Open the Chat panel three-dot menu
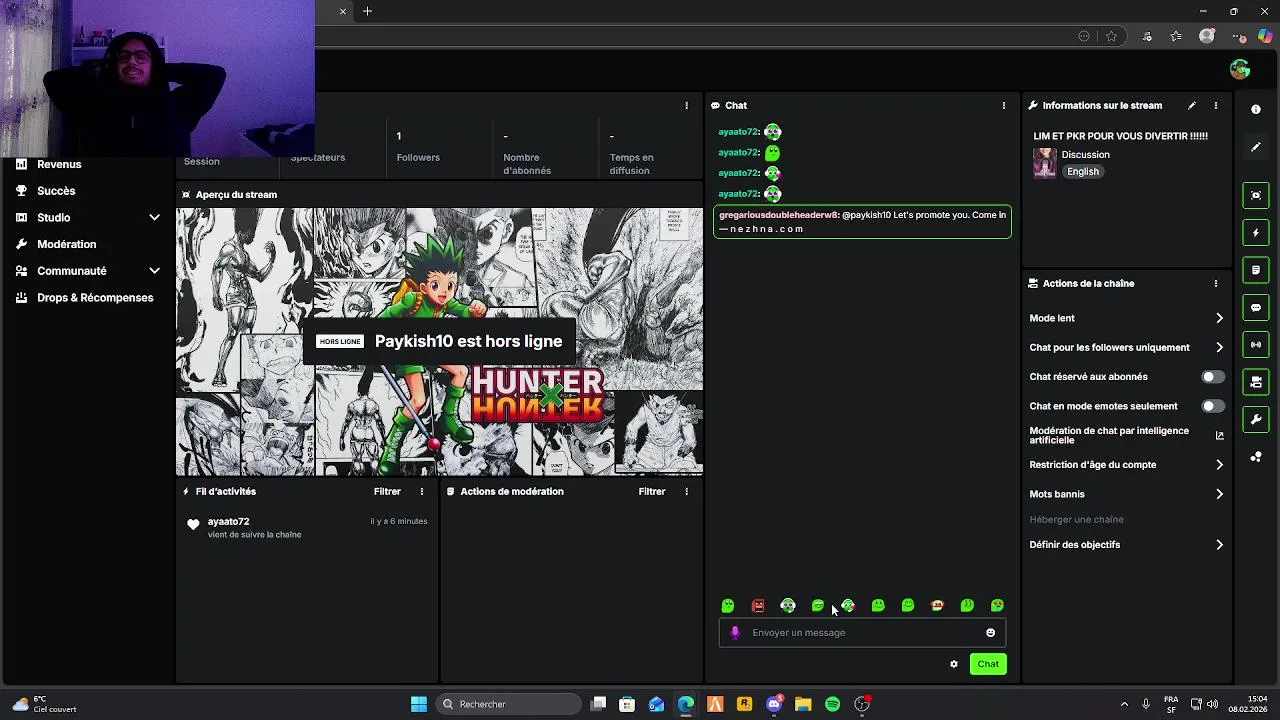Image resolution: width=1280 pixels, height=720 pixels. pos(1004,105)
